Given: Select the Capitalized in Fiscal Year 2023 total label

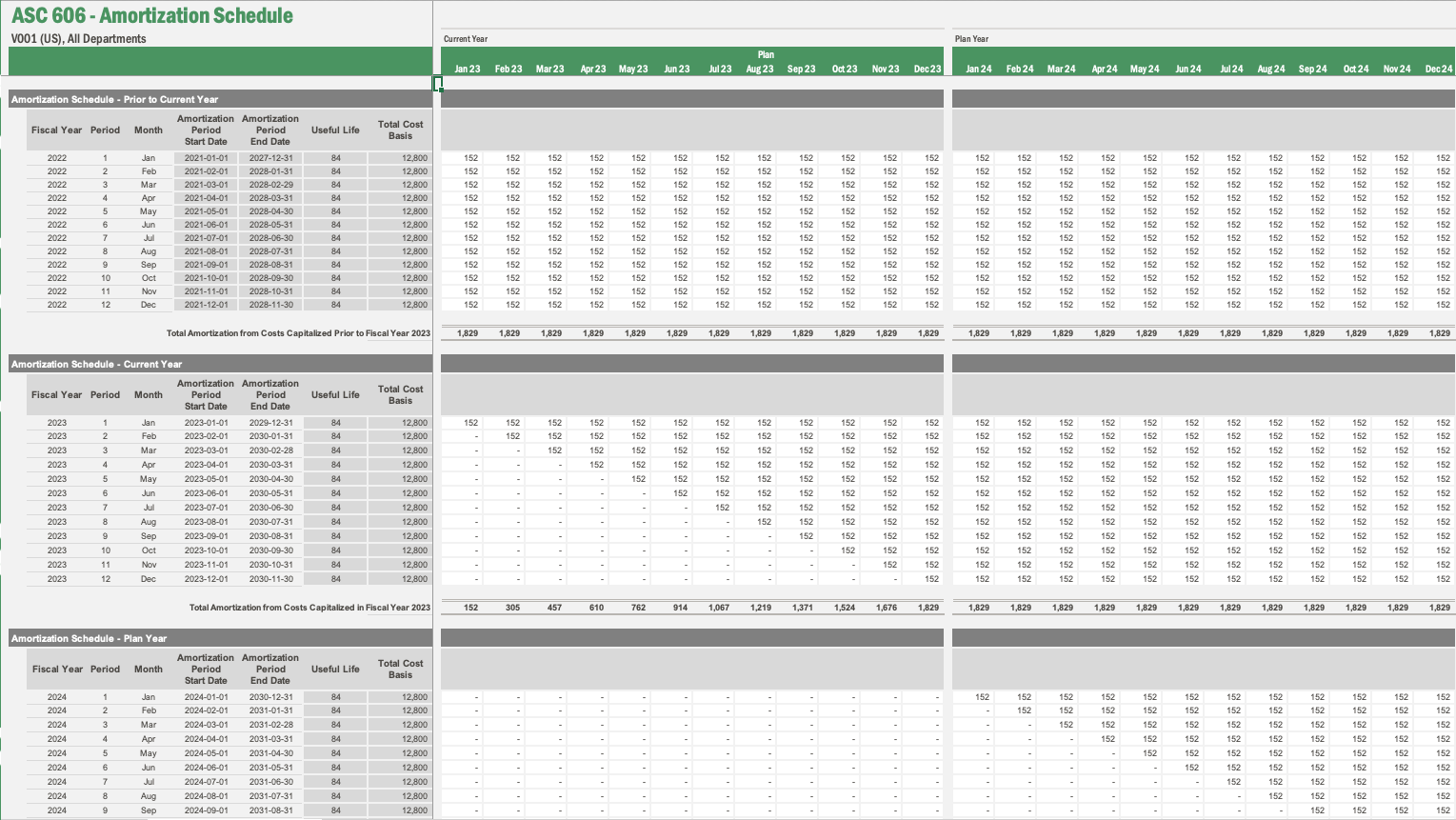Looking at the screenshot, I should coord(309,607).
